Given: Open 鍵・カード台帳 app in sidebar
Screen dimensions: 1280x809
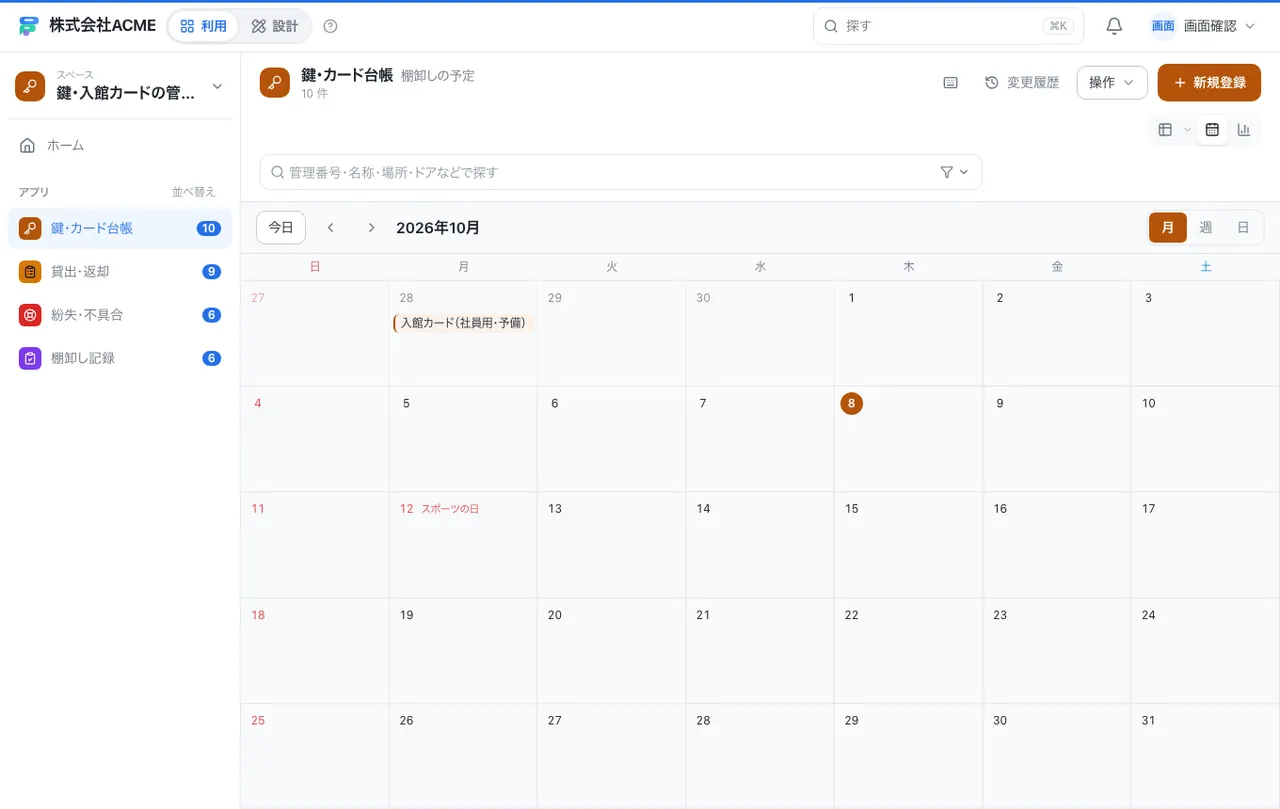Looking at the screenshot, I should tap(120, 228).
